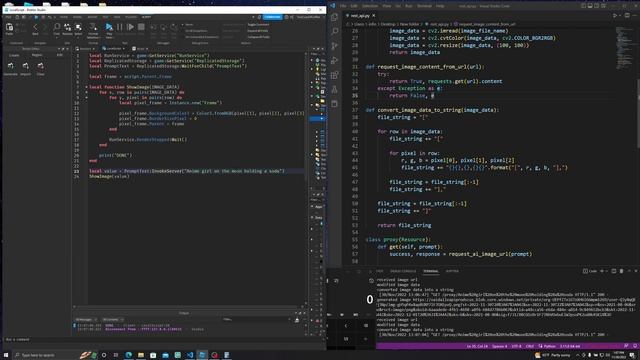Open the Help menu in VS Code
Viewport: 640px width, 360px height.
tap(440, 6)
